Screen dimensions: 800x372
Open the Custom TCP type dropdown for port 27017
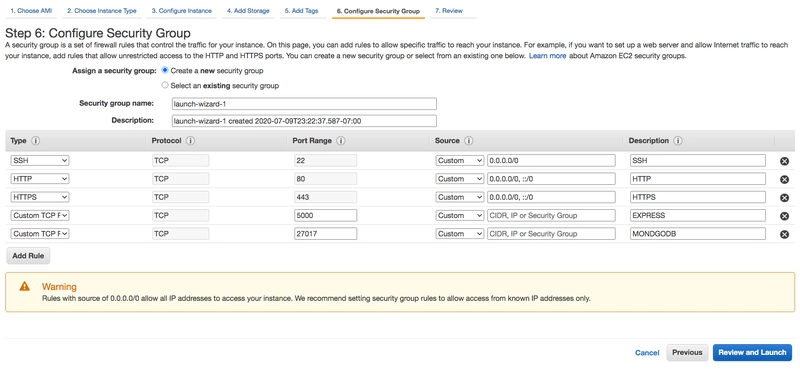[40, 234]
